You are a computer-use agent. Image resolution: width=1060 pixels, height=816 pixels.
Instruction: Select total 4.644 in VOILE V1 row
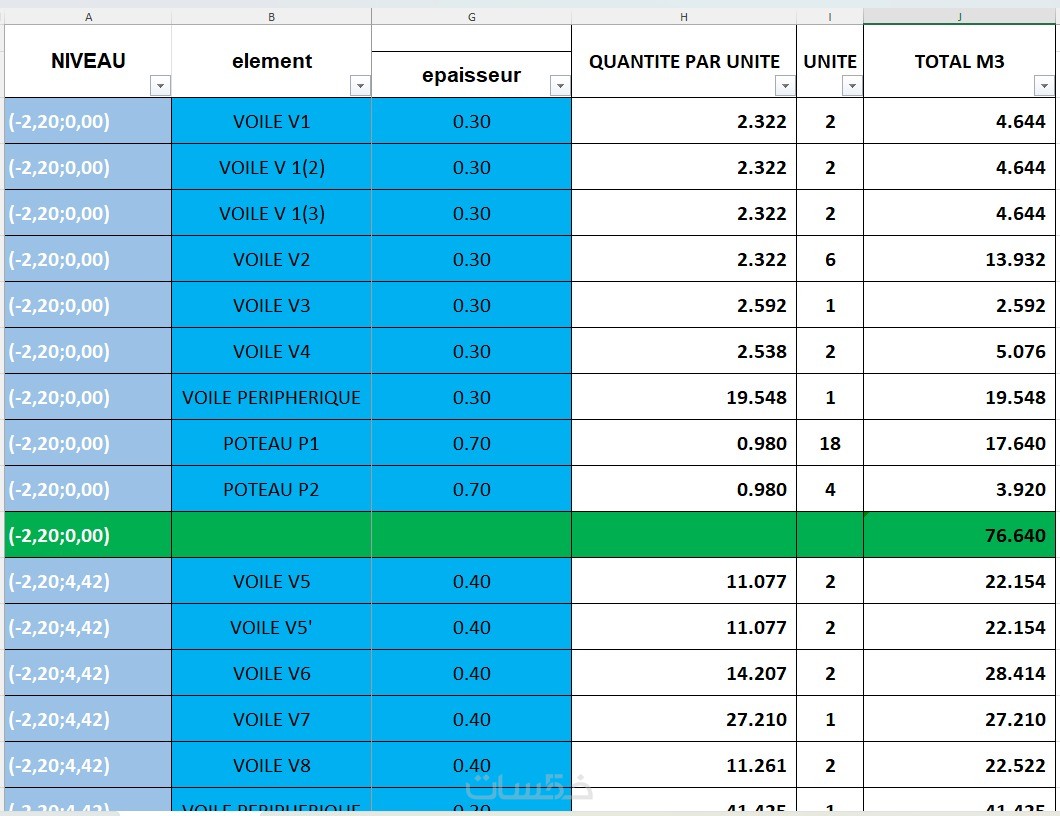pos(959,121)
